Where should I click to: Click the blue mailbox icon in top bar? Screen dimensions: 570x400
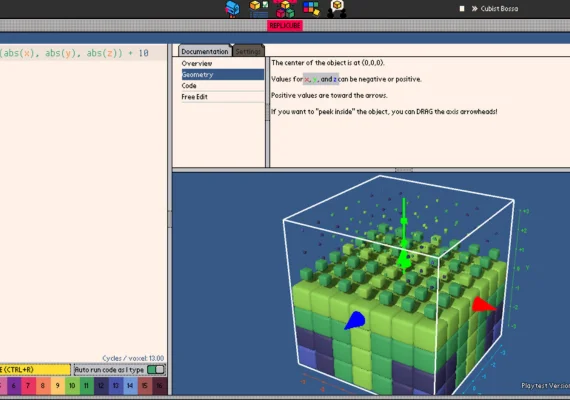tap(232, 9)
